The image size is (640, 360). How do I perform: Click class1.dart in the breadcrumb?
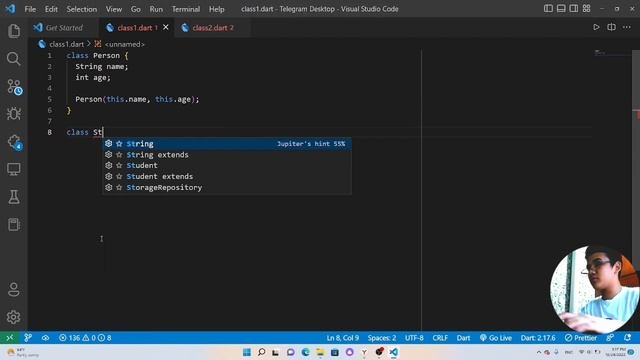(66, 44)
